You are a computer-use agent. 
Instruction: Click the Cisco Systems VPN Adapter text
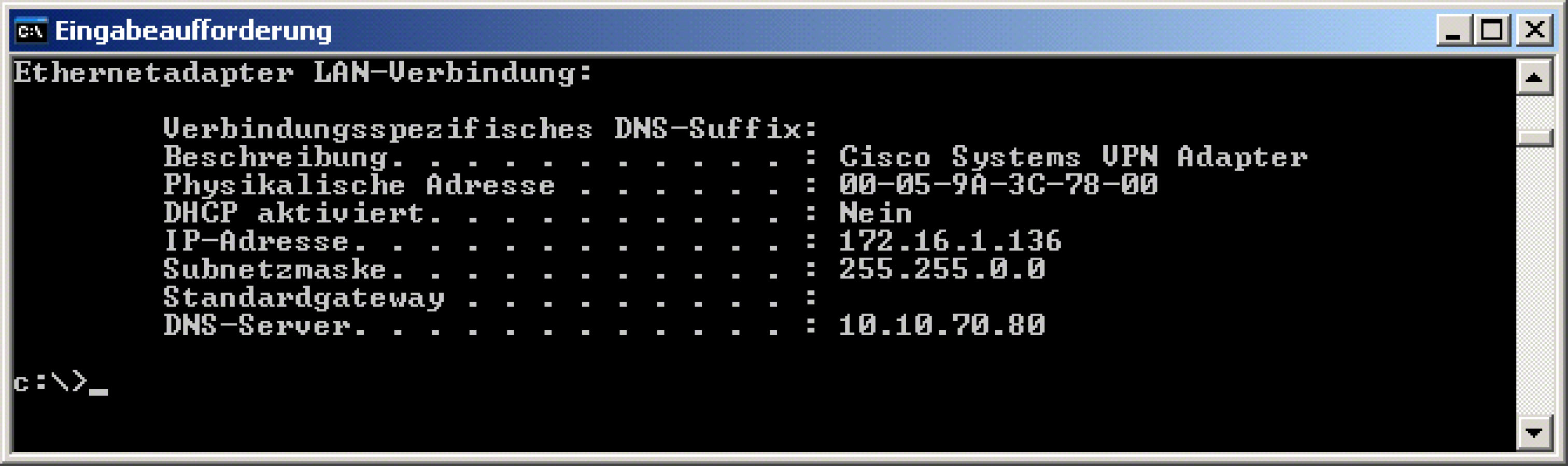[x=1073, y=158]
